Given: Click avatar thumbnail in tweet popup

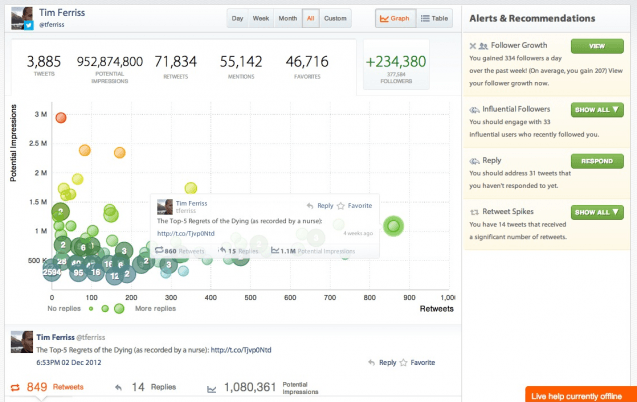Looking at the screenshot, I should (165, 207).
